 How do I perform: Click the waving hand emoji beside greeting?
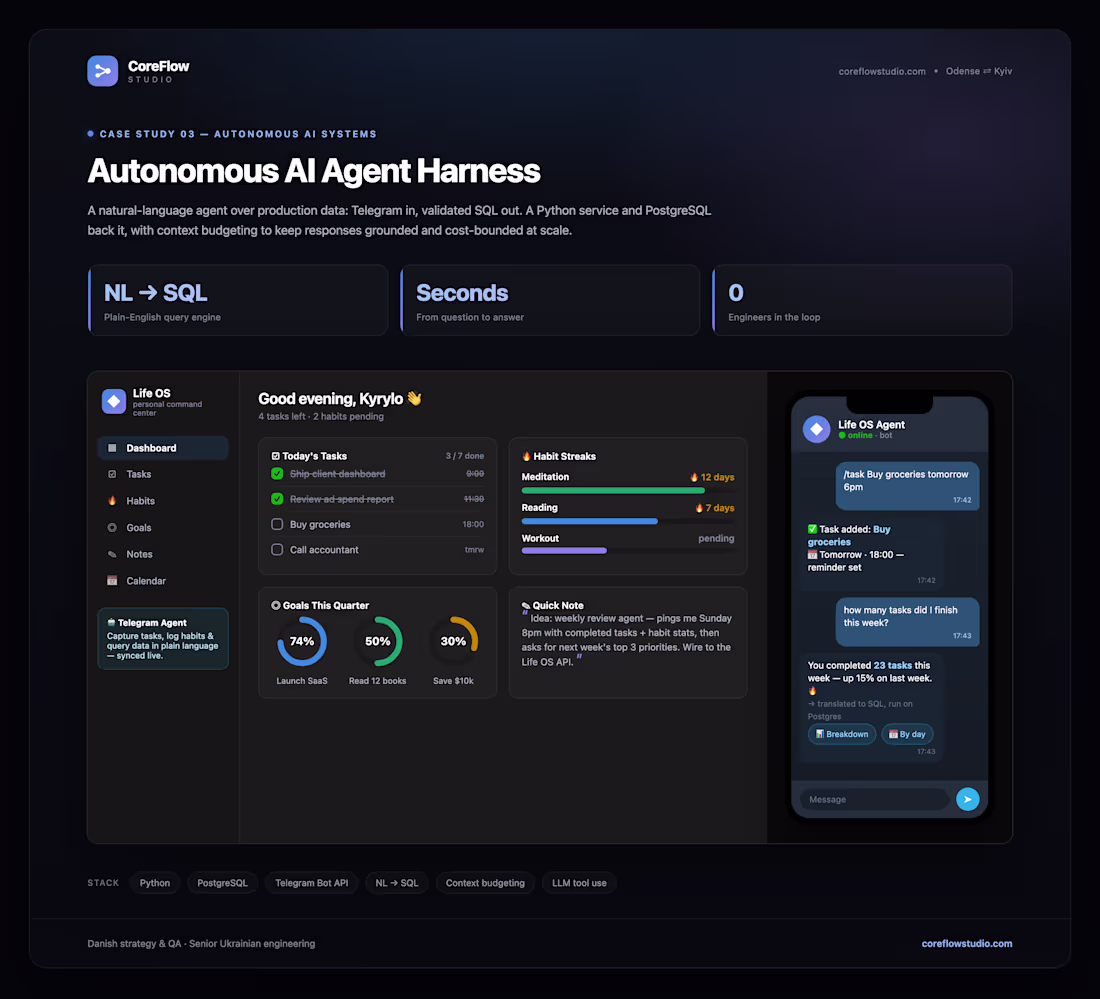click(x=414, y=398)
